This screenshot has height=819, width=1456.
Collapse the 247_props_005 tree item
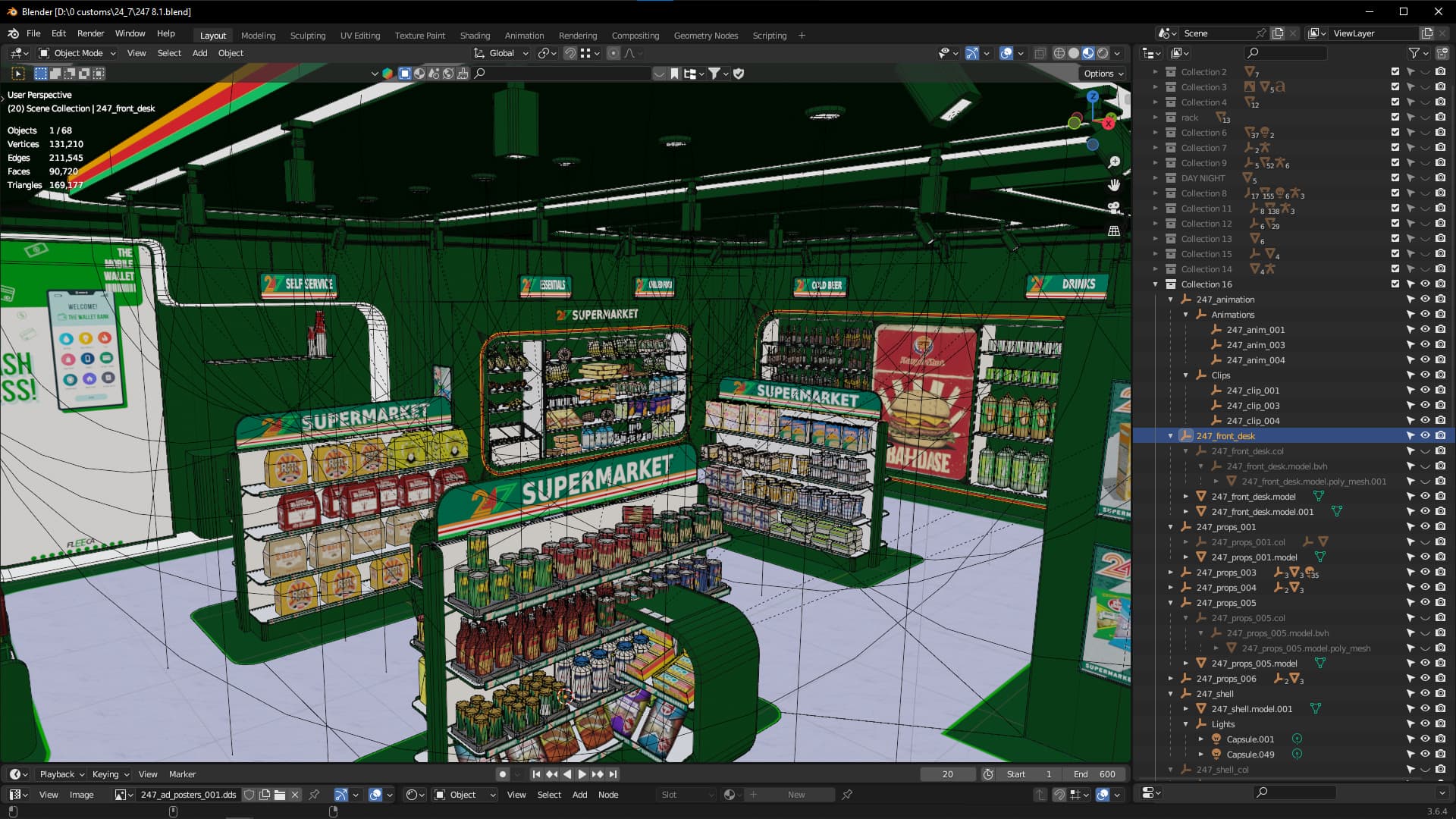click(x=1170, y=603)
